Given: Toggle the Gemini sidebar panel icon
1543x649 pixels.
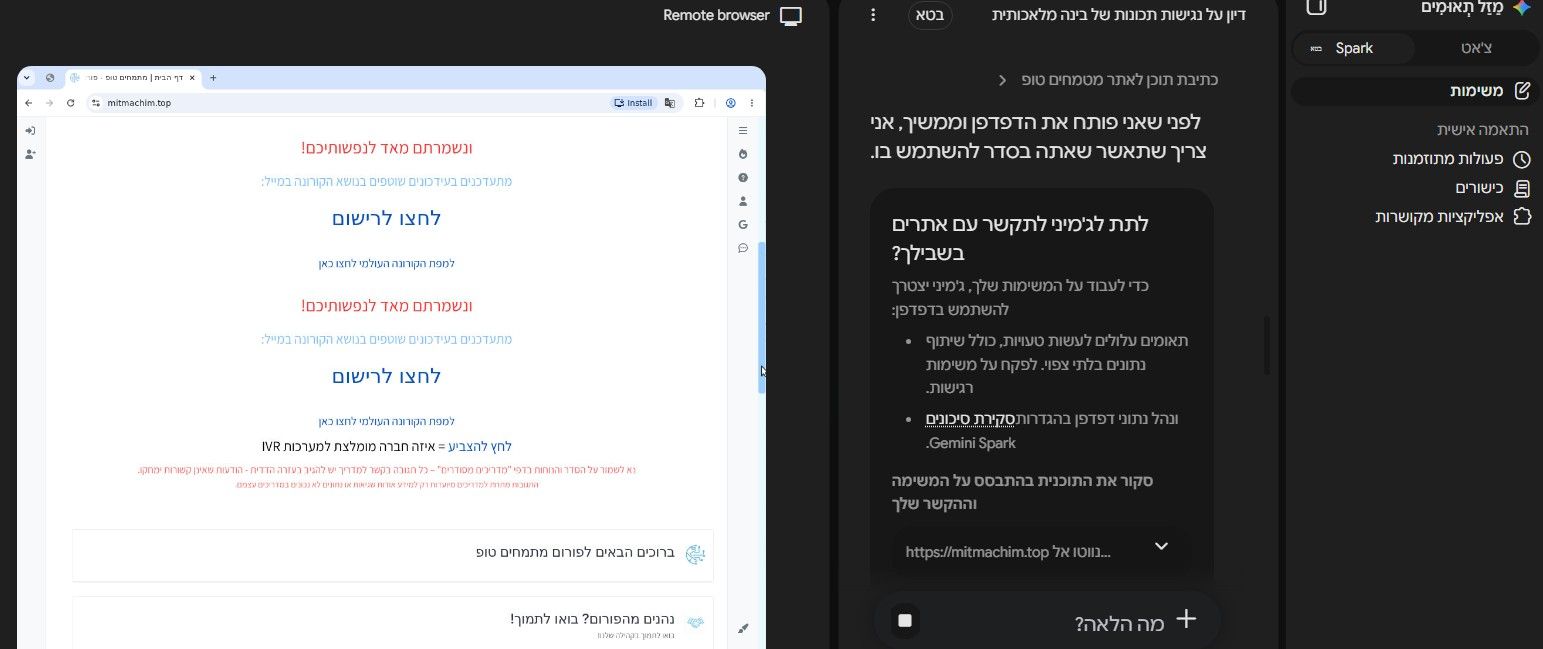Looking at the screenshot, I should coord(1317,8).
